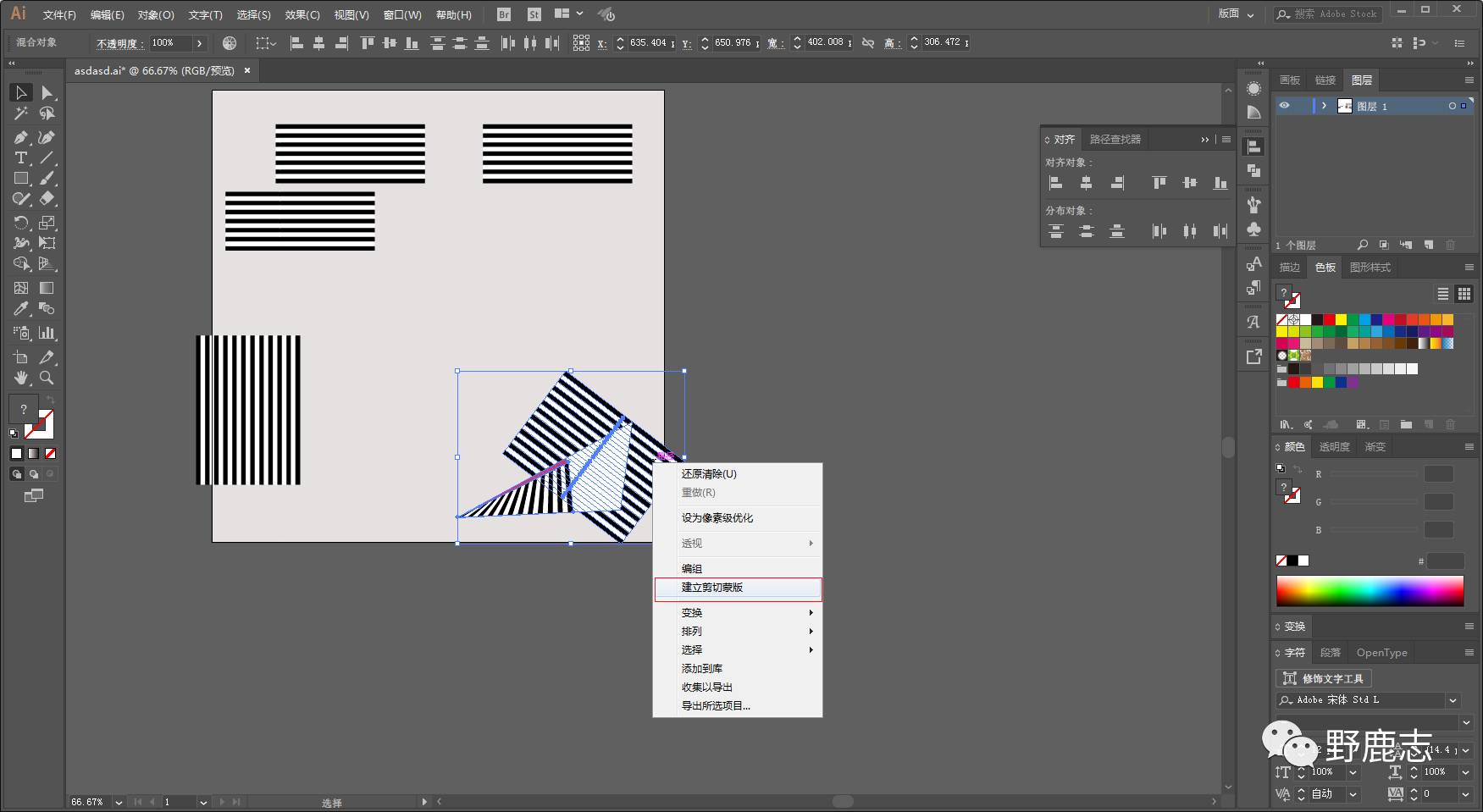
Task: Hide 图层 1 using the eye icon
Action: [x=1284, y=106]
